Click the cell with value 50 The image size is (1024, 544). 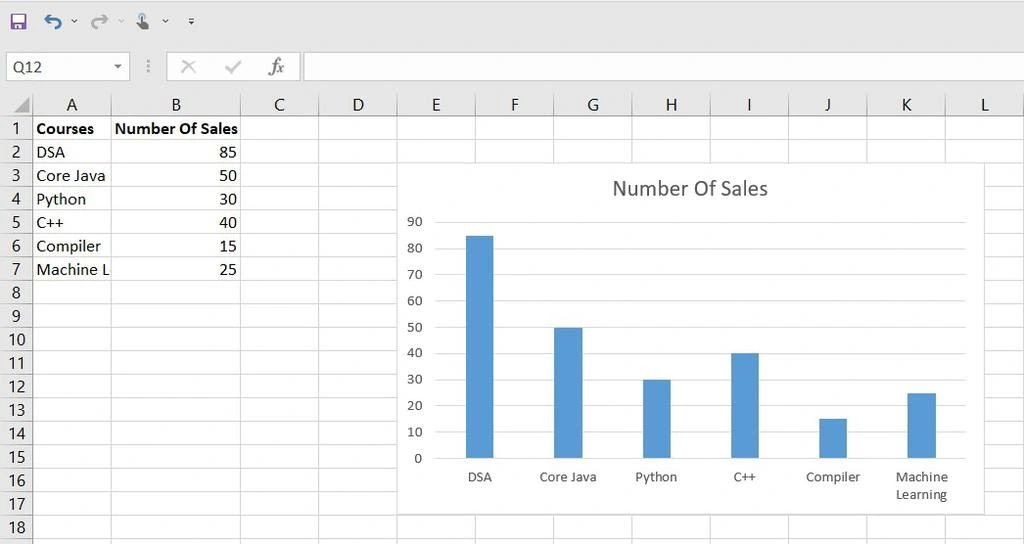176,175
